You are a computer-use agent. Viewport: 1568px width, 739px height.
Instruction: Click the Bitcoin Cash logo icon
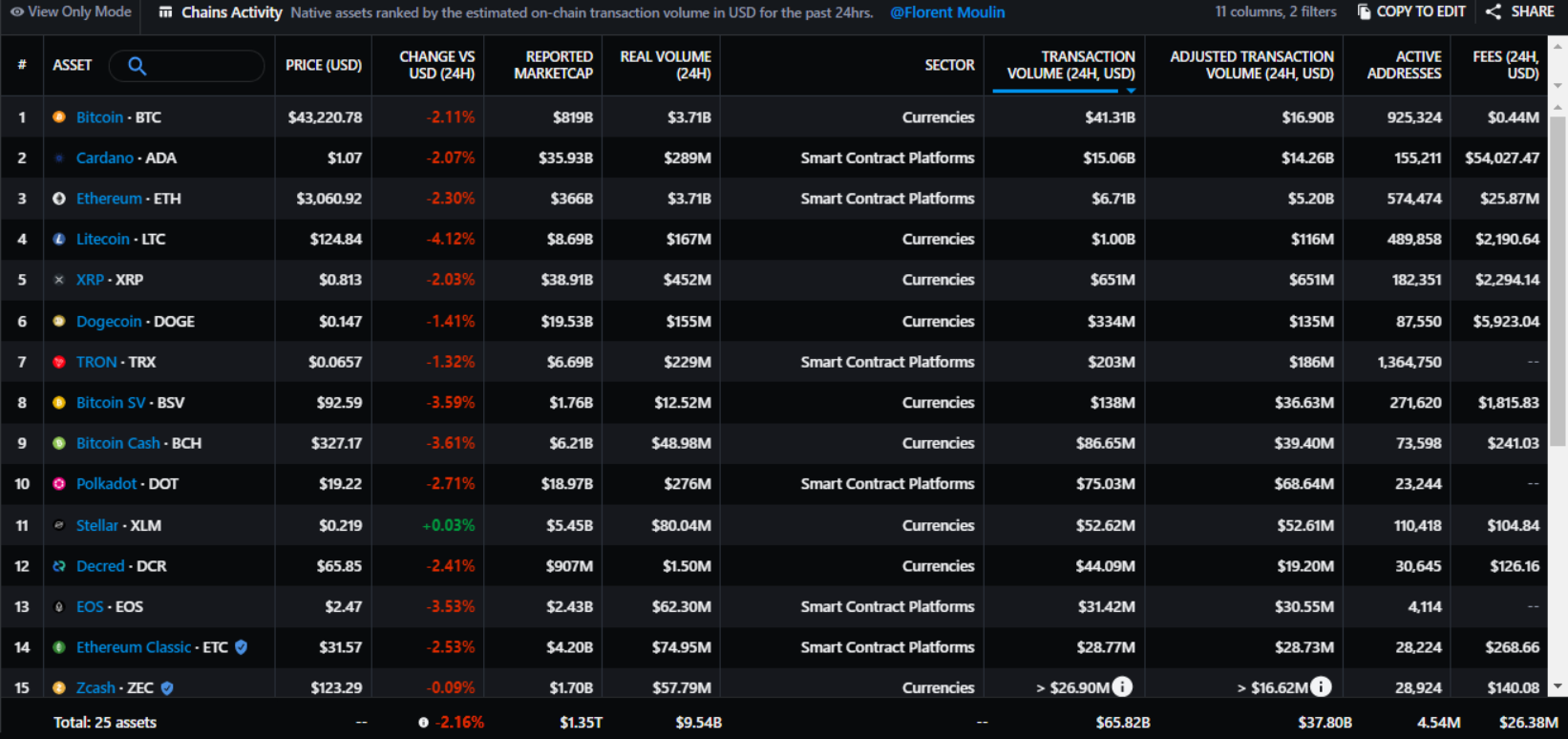coord(59,444)
